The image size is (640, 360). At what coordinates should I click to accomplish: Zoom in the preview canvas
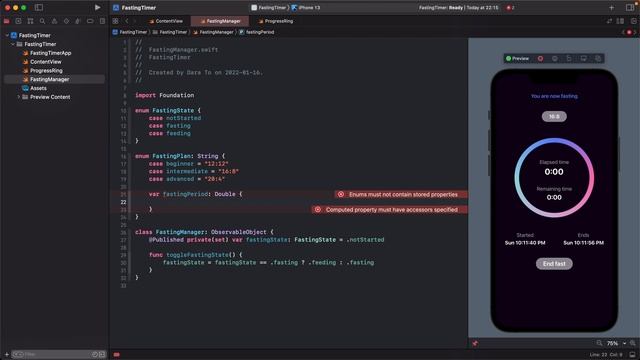pos(633,343)
